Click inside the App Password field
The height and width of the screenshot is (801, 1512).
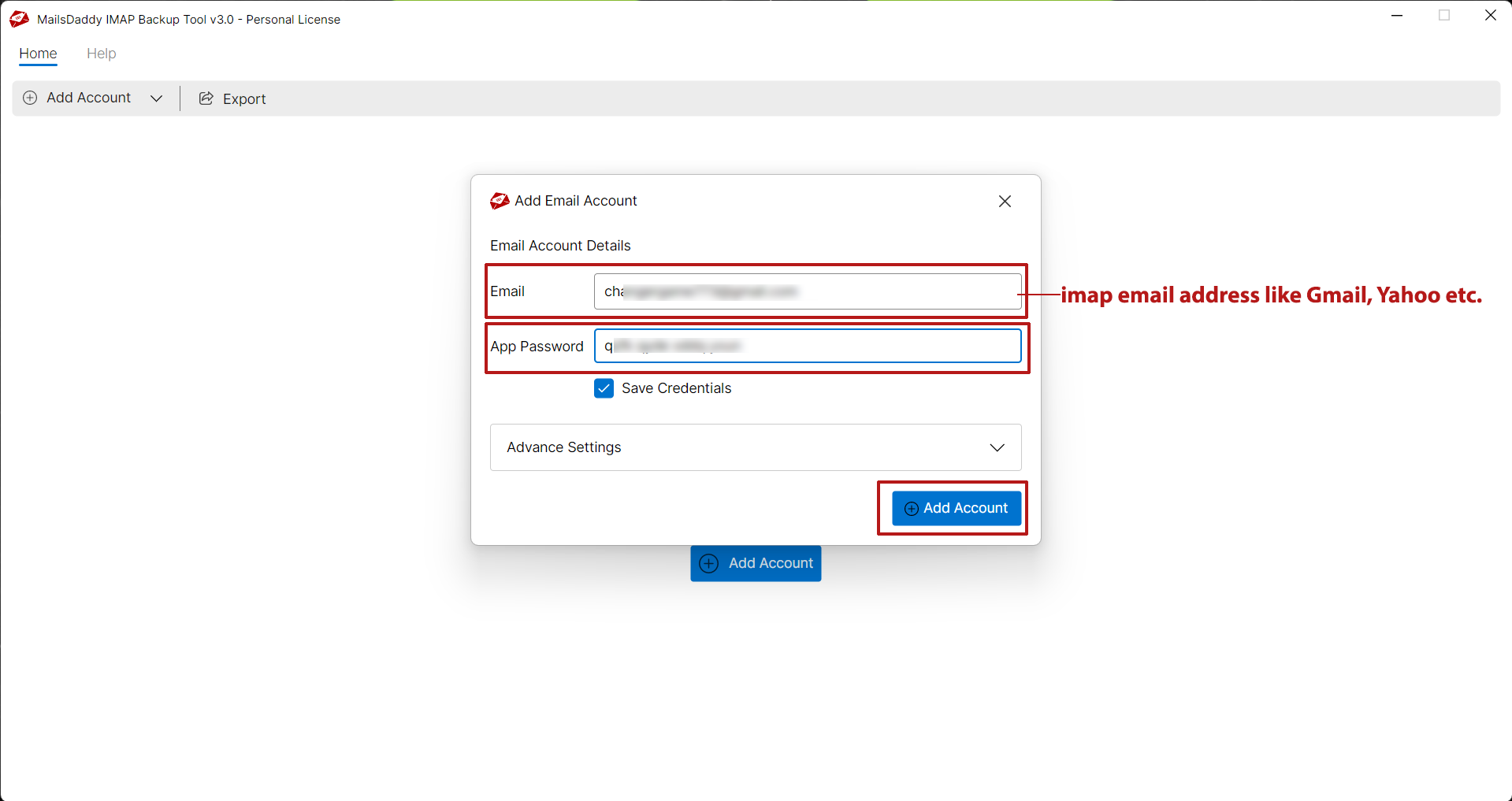tap(808, 346)
